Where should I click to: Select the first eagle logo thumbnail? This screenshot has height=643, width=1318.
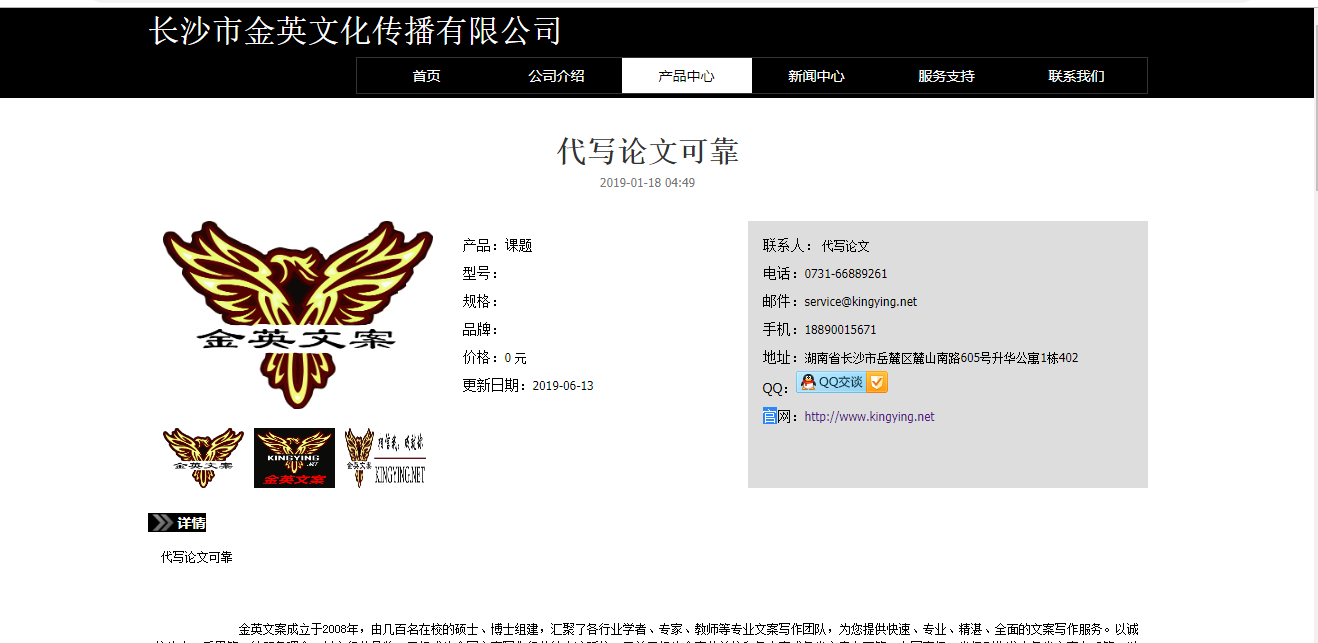pos(203,458)
